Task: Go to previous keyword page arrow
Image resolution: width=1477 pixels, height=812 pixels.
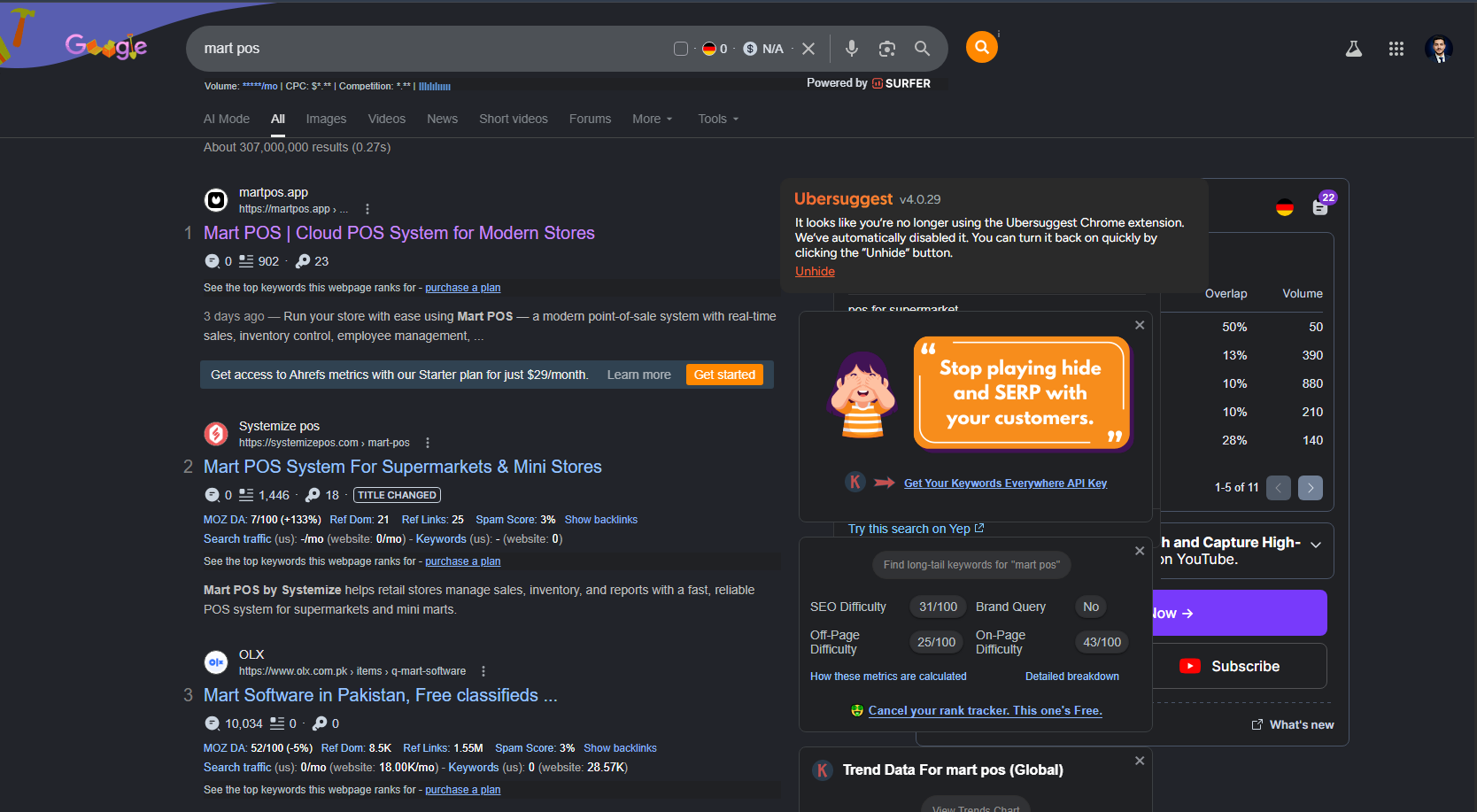Action: [1279, 488]
